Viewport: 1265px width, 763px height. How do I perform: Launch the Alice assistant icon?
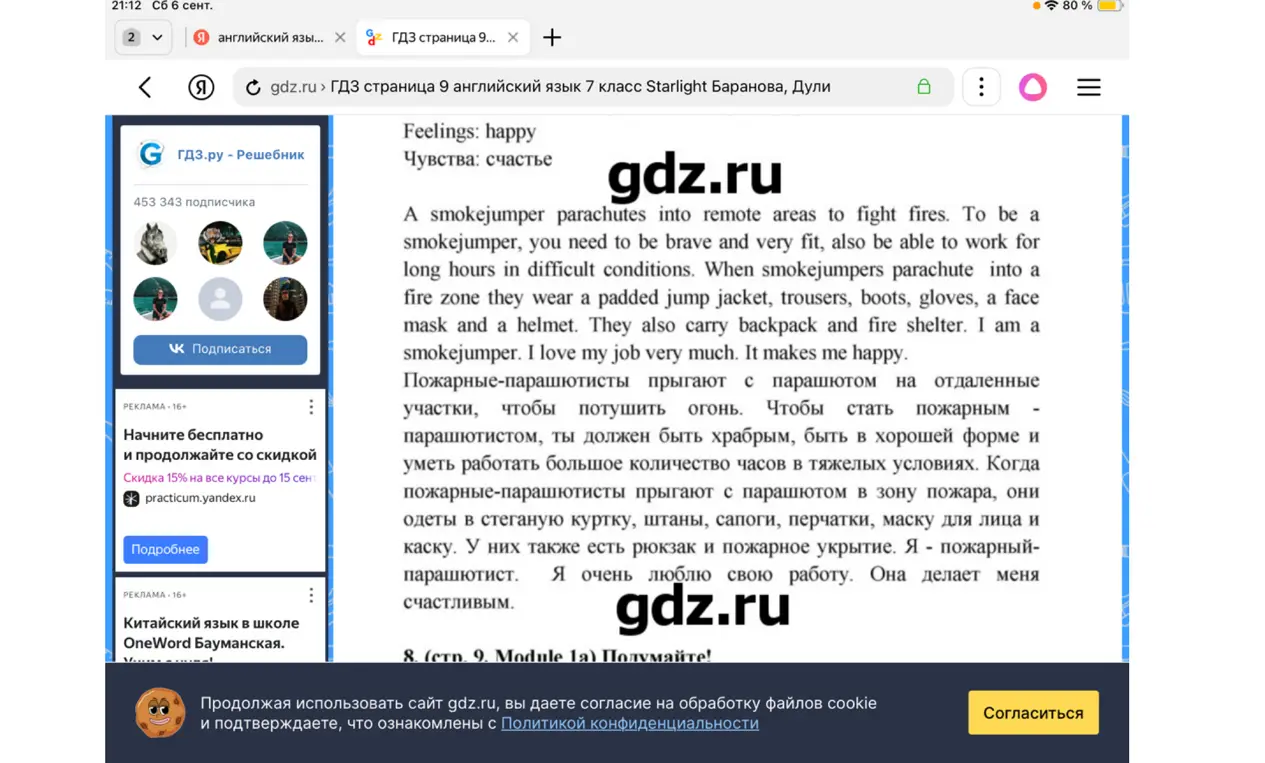coord(1033,87)
